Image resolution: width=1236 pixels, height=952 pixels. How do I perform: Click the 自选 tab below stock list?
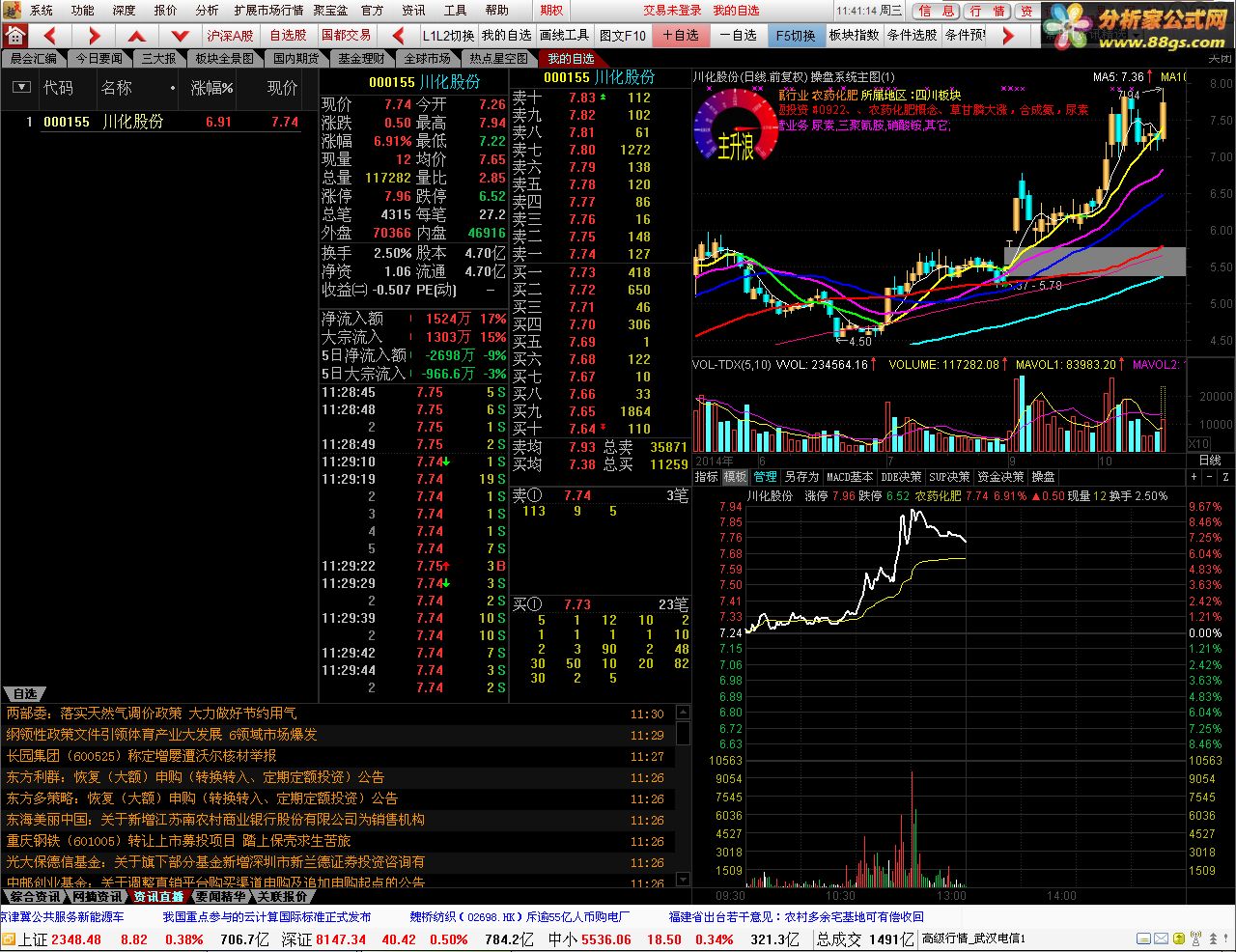point(25,694)
